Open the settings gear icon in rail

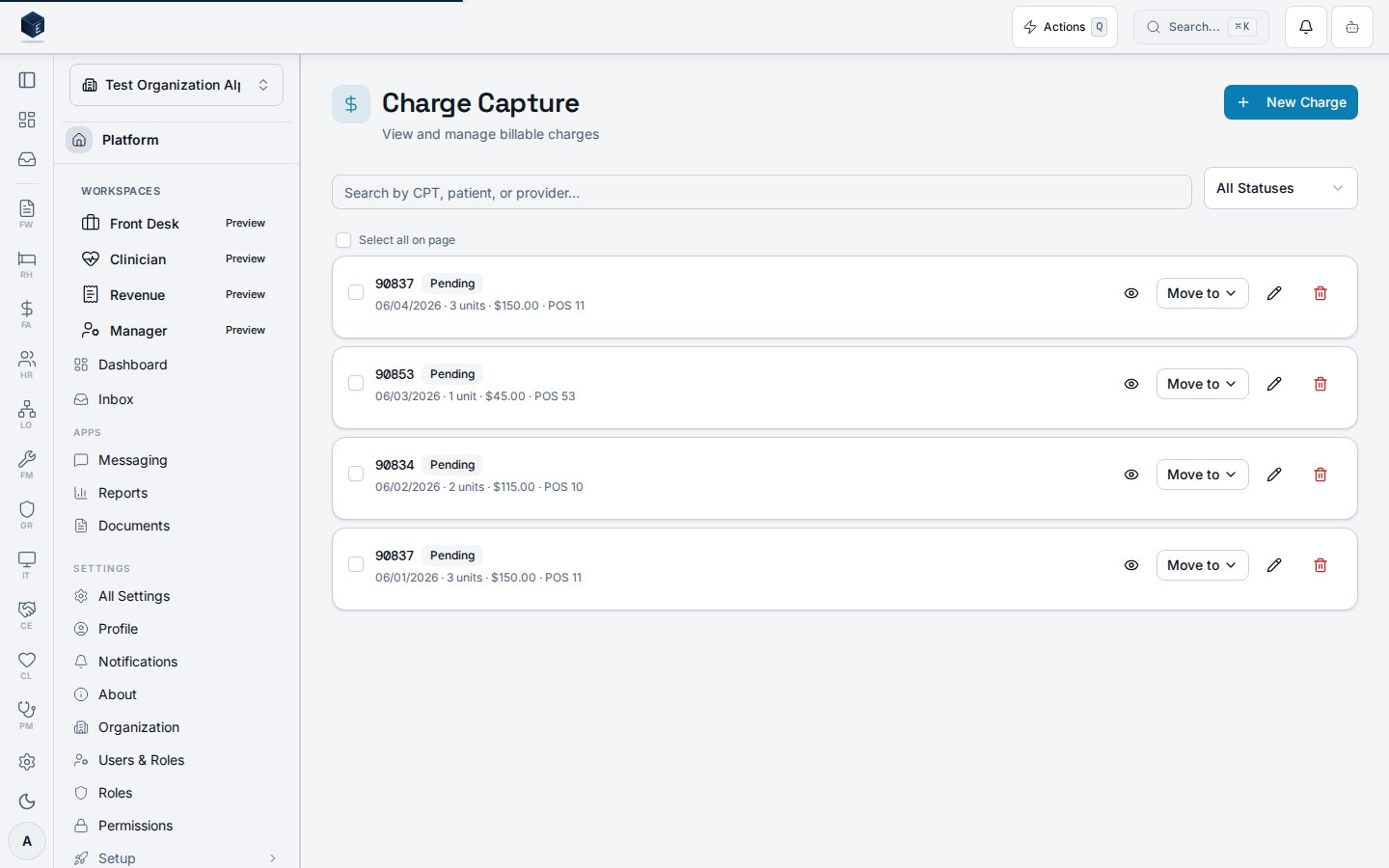point(27,762)
